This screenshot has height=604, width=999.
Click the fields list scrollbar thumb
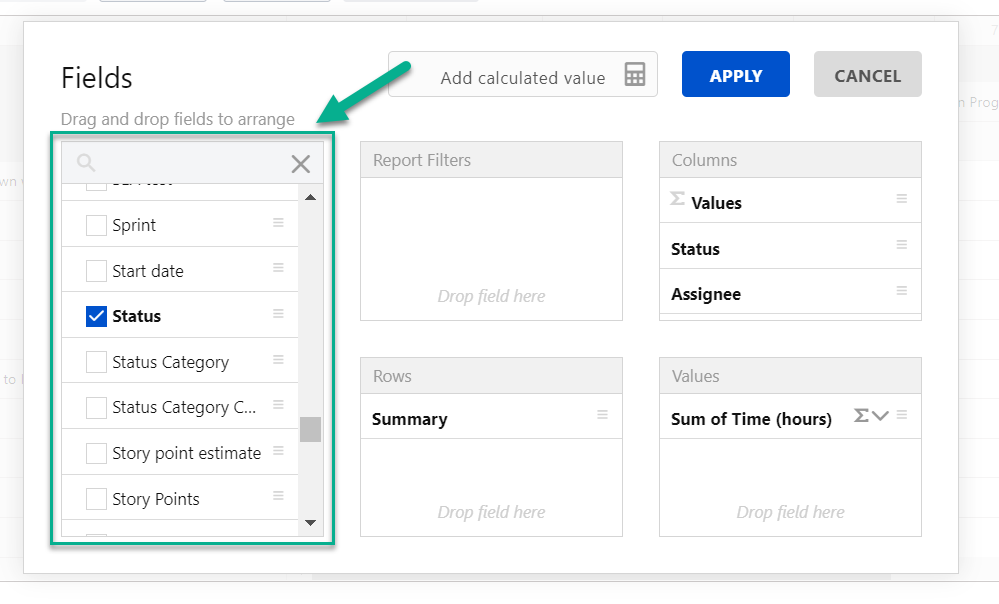tap(310, 429)
